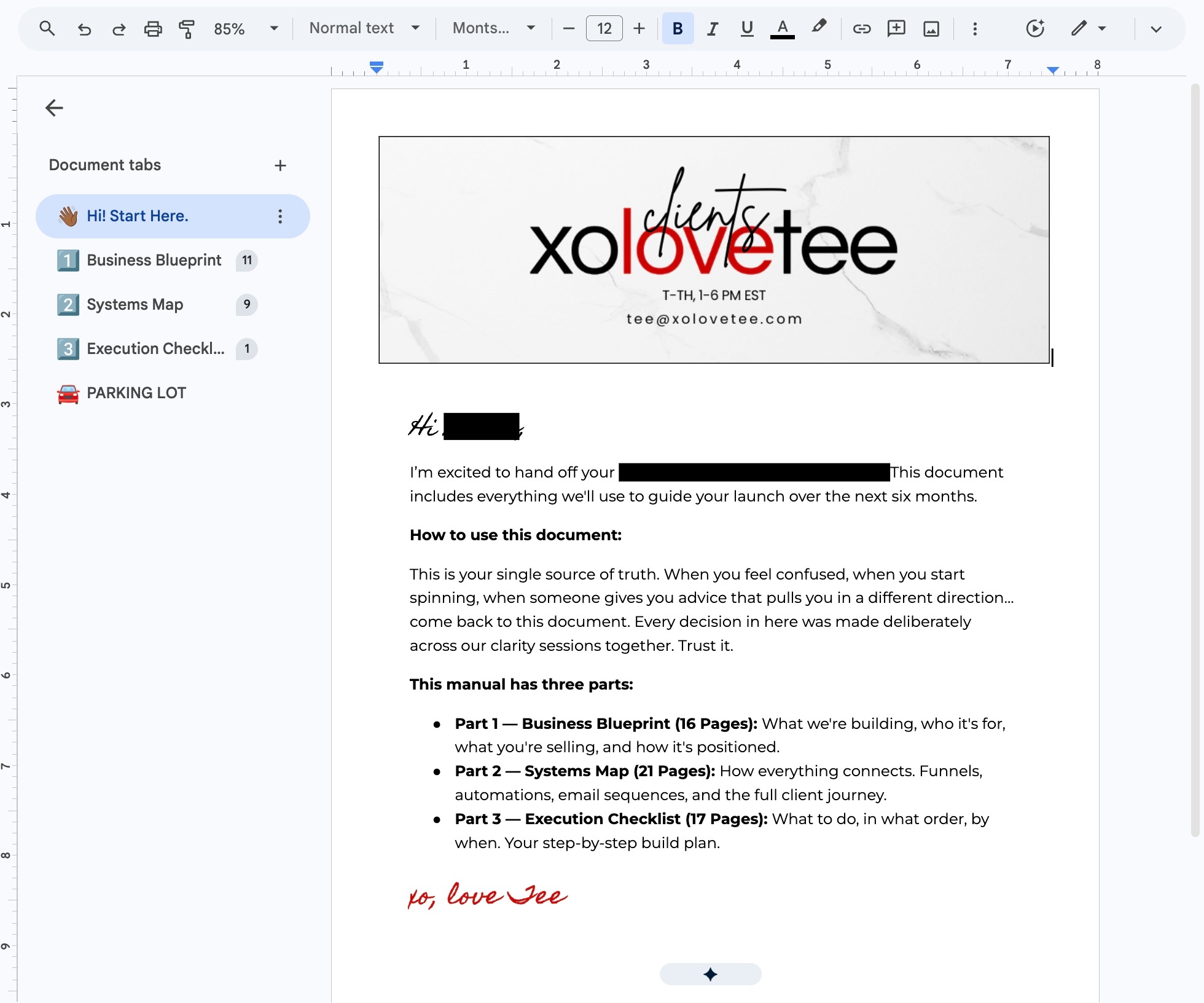Switch to the Business Blueprint tab
This screenshot has width=1204, height=1003.
(154, 261)
